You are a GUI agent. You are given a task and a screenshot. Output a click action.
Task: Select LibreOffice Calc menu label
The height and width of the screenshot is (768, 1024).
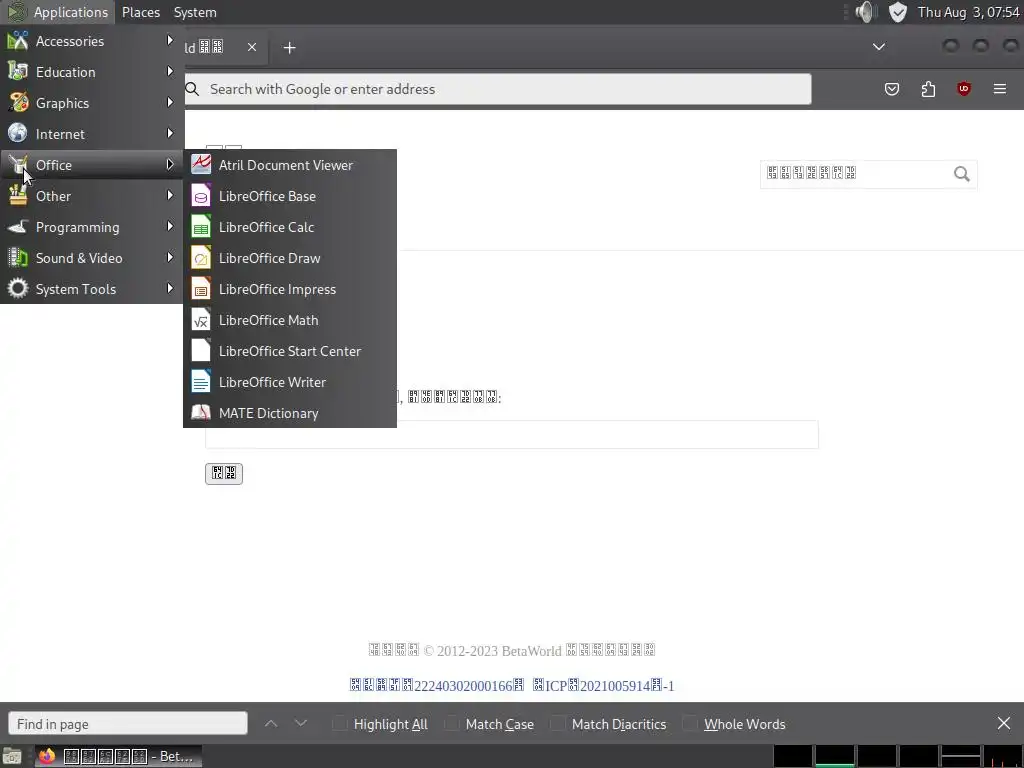point(266,227)
